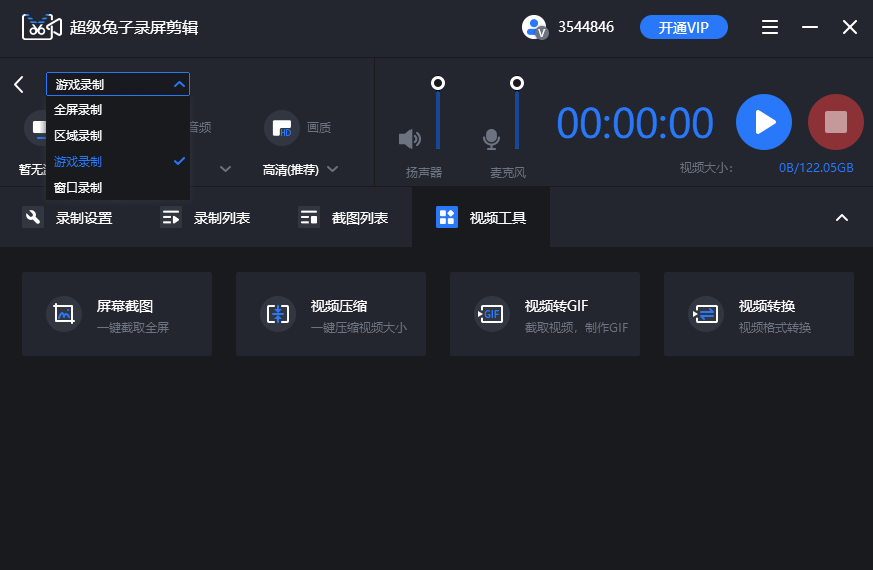This screenshot has height=570, width=873.
Task: Collapse the tab panel with up chevron
Action: click(x=842, y=217)
